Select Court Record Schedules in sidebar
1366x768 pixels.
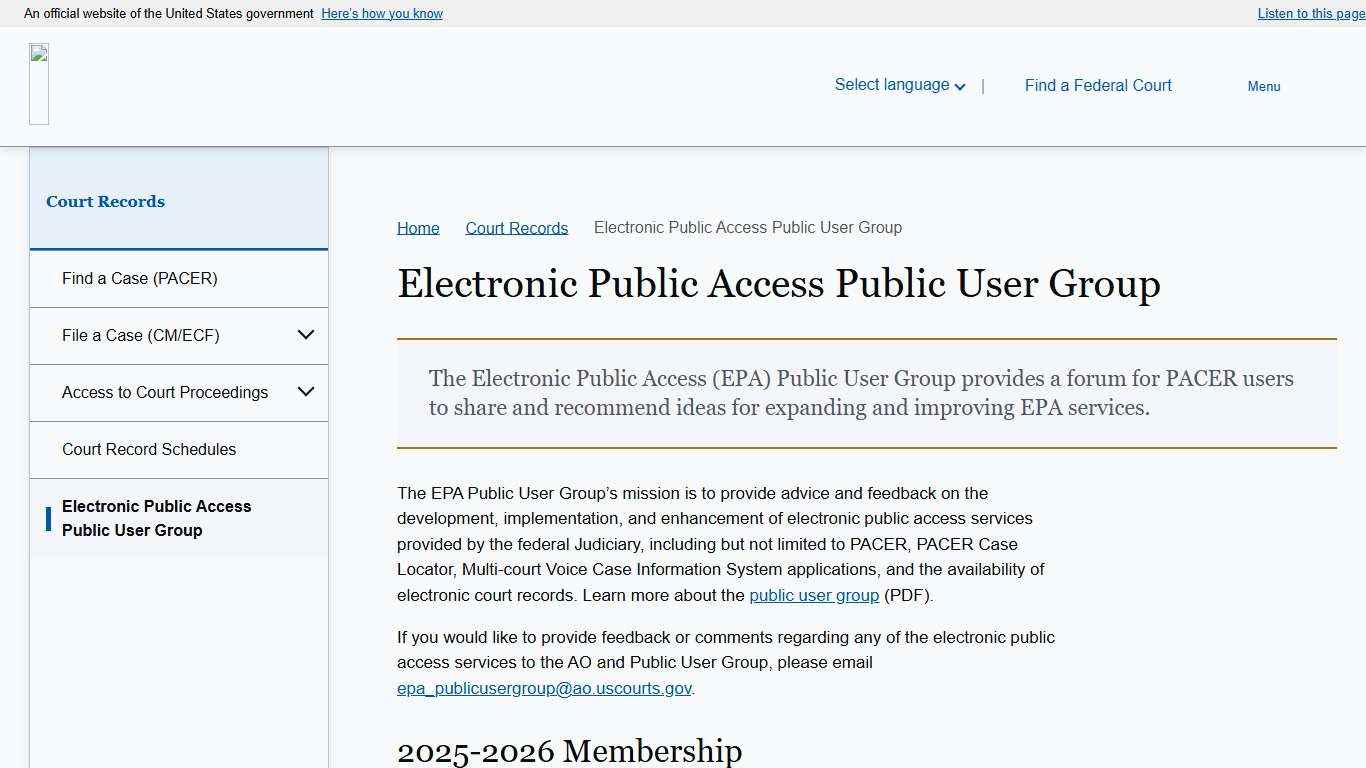pos(149,449)
